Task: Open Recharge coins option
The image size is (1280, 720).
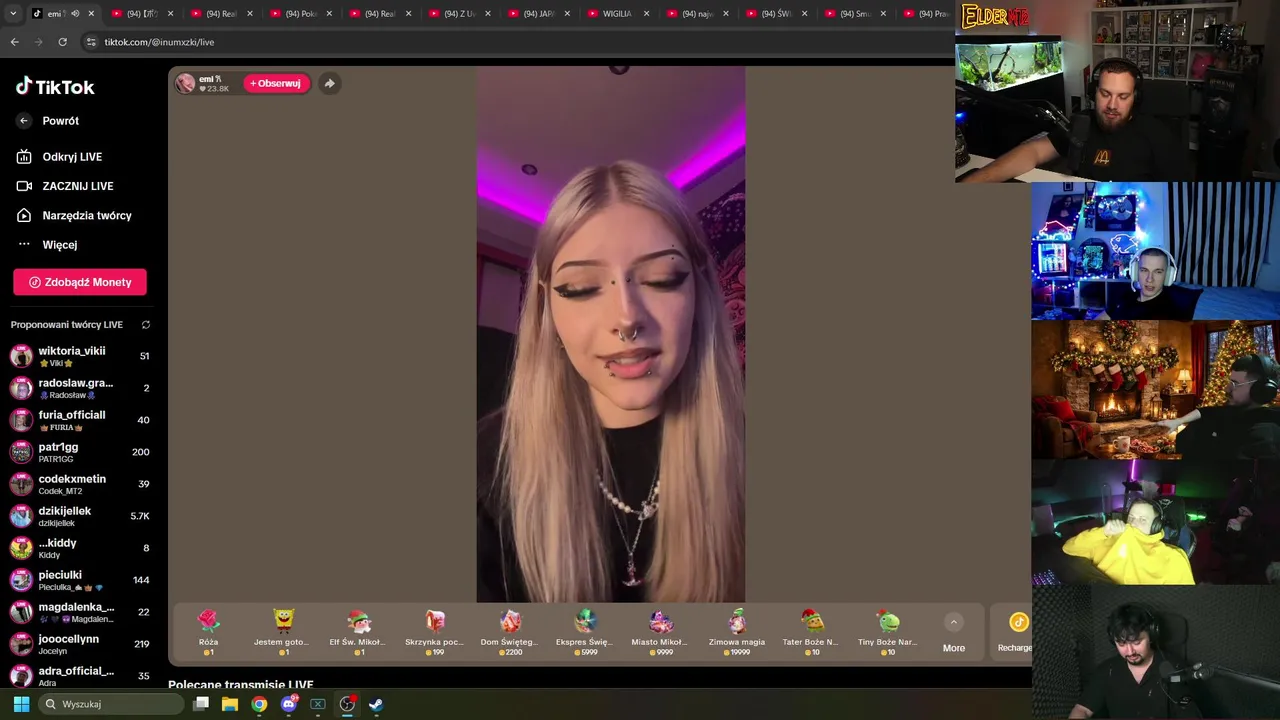Action: tap(1016, 633)
